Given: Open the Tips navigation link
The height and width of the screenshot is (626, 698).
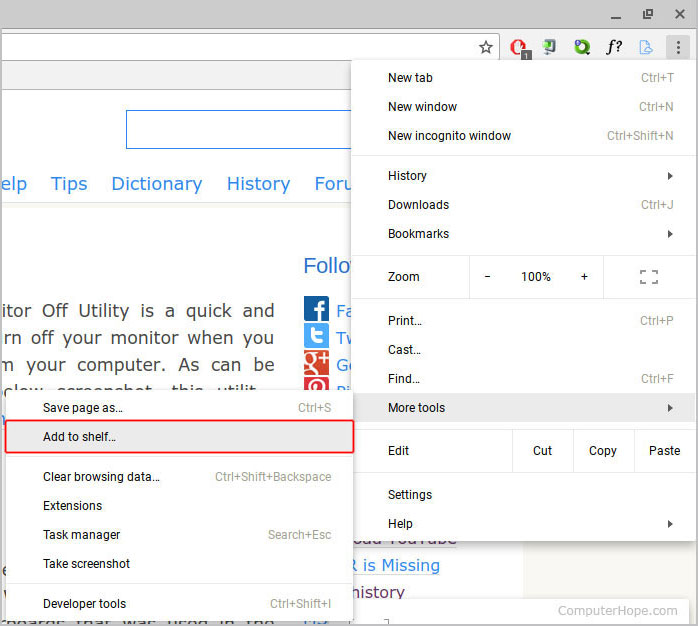Looking at the screenshot, I should (69, 183).
